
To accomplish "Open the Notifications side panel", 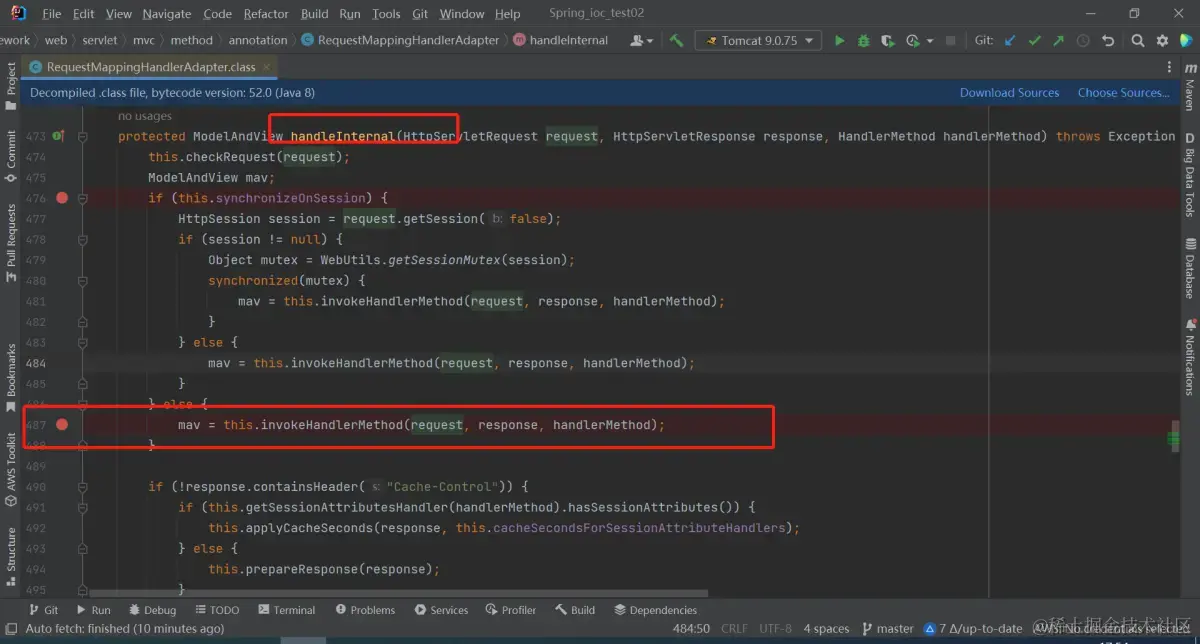I will pyautogui.click(x=1190, y=357).
